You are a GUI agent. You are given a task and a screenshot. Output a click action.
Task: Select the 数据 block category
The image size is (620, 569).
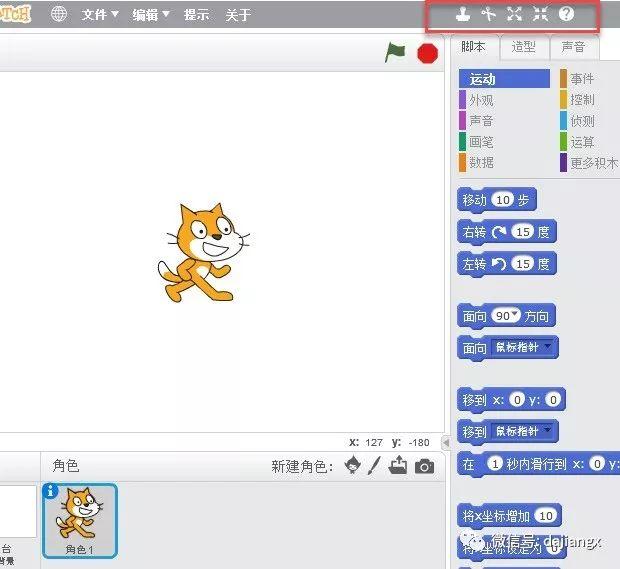tap(476, 162)
